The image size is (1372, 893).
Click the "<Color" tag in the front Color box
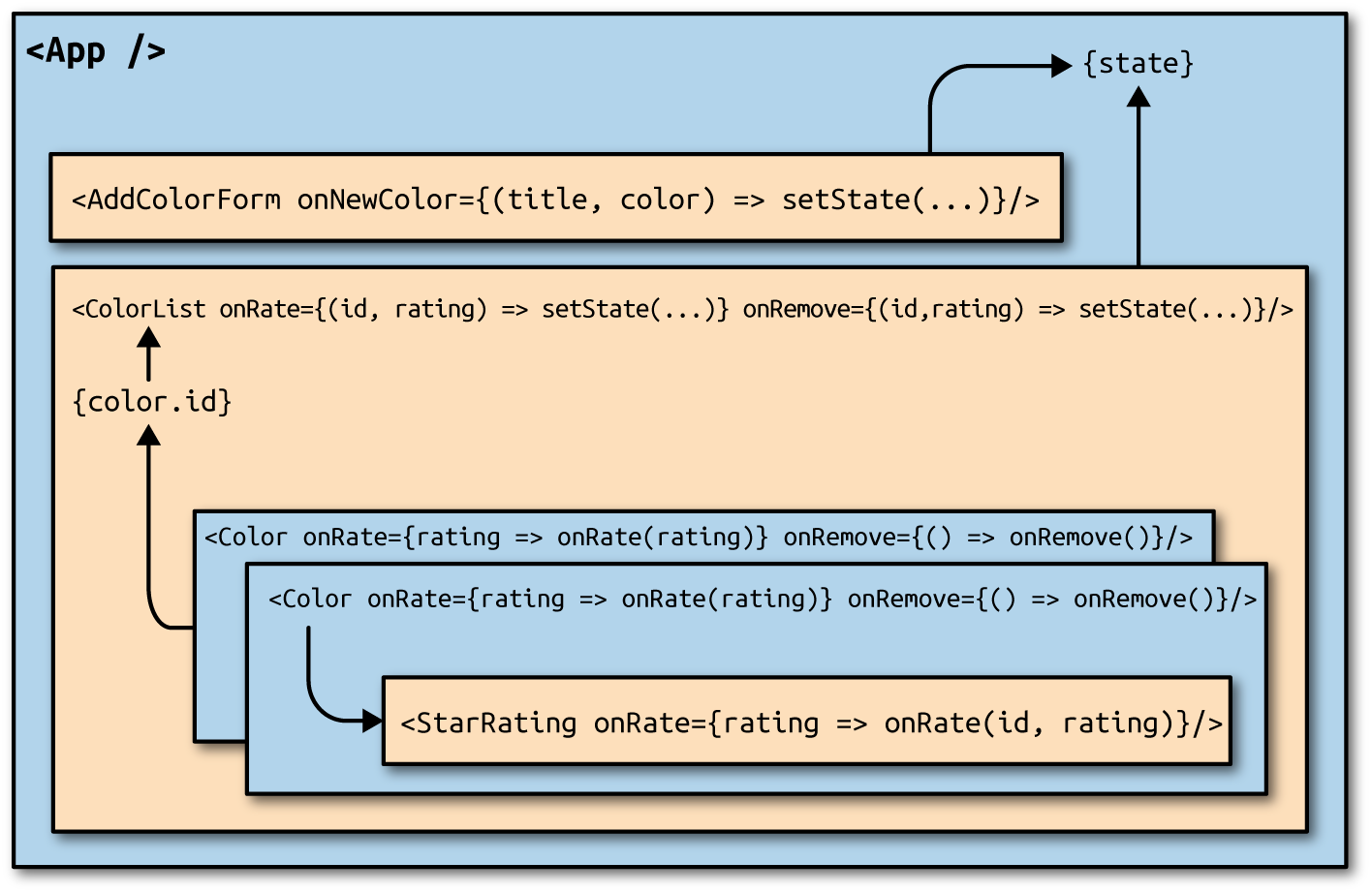310,600
